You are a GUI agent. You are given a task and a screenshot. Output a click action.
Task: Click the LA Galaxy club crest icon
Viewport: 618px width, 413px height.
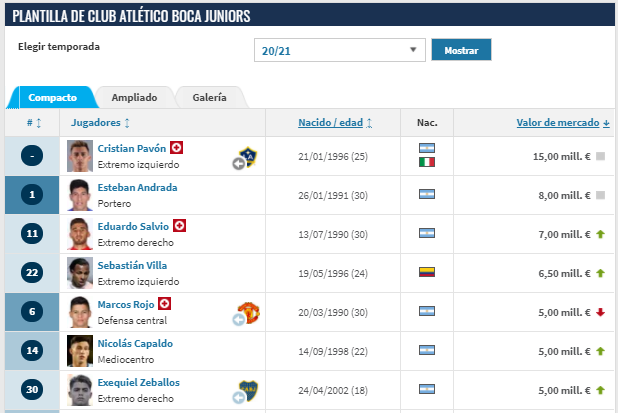tap(248, 157)
